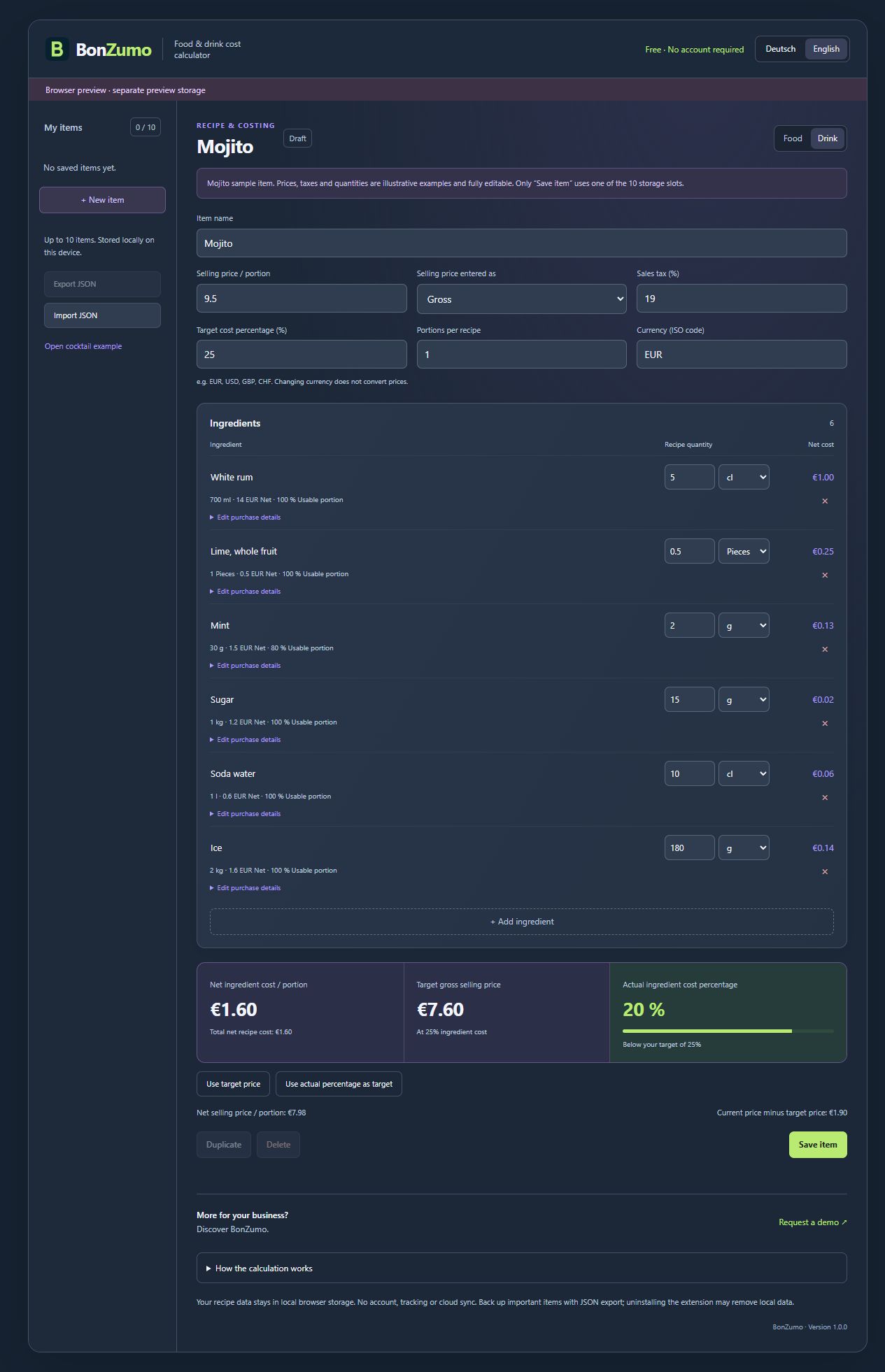885x1372 pixels.
Task: Remove the Ice ingredient
Action: point(825,872)
